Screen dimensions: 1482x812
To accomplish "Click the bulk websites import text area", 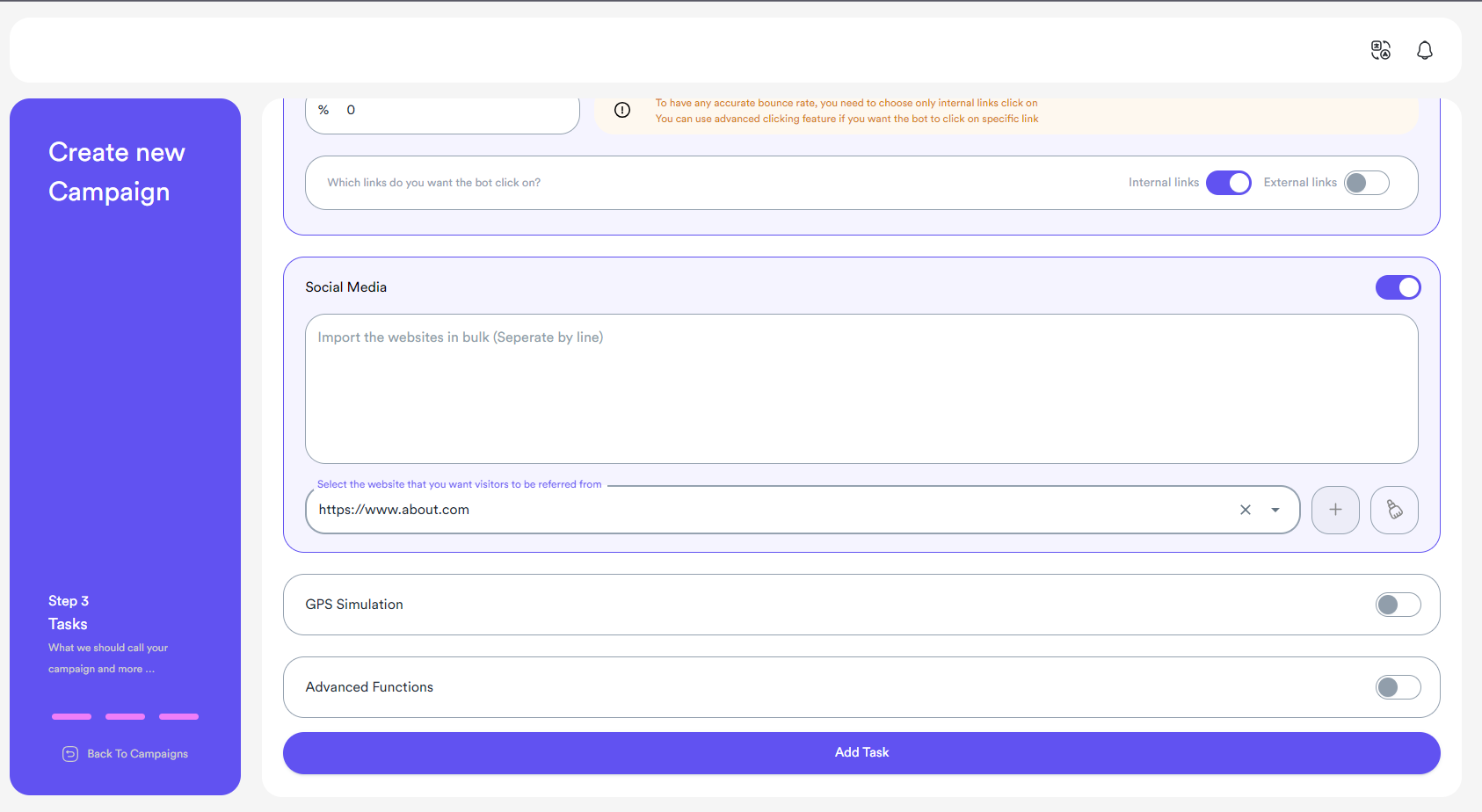I will [x=861, y=389].
